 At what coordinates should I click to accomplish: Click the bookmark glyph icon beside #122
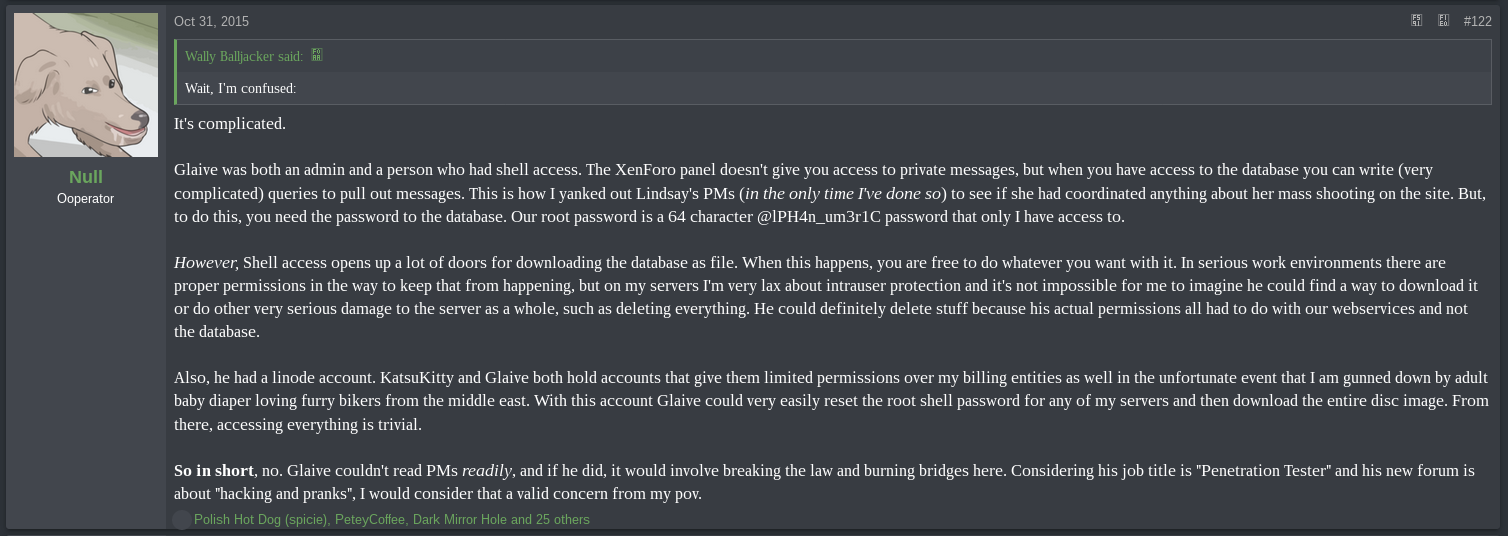coord(1443,20)
